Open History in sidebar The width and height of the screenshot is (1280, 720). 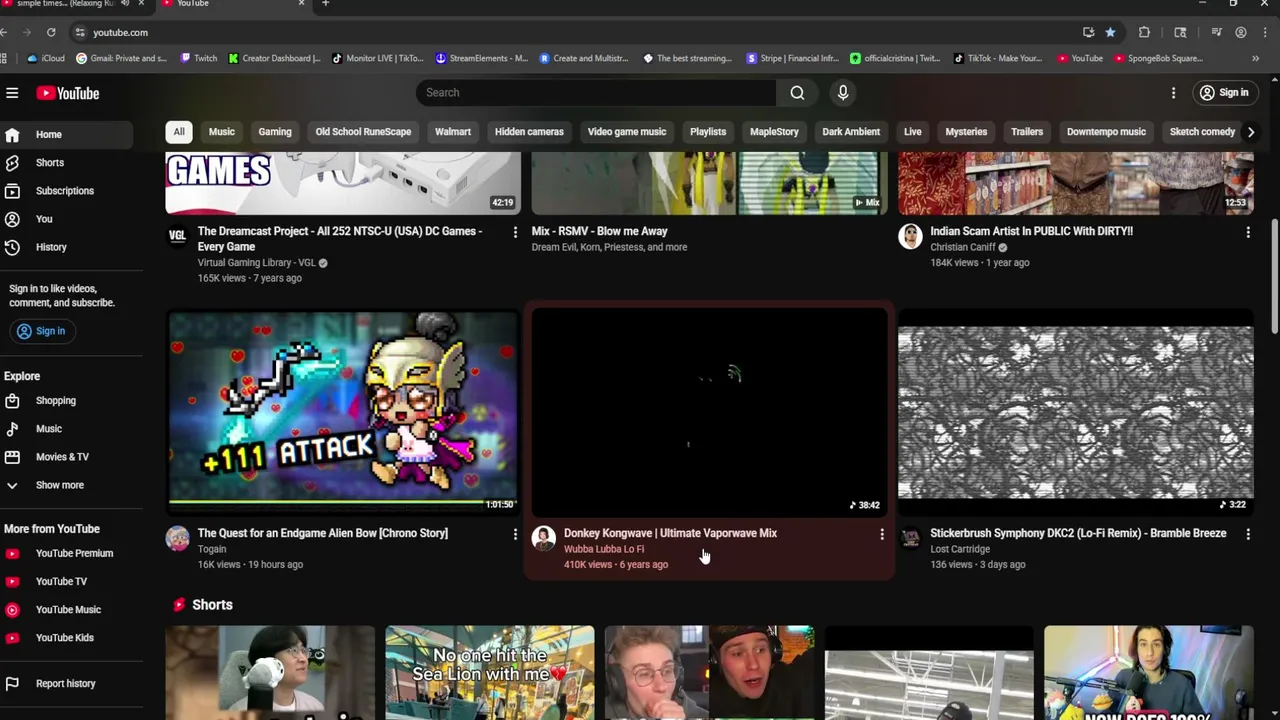66,247
